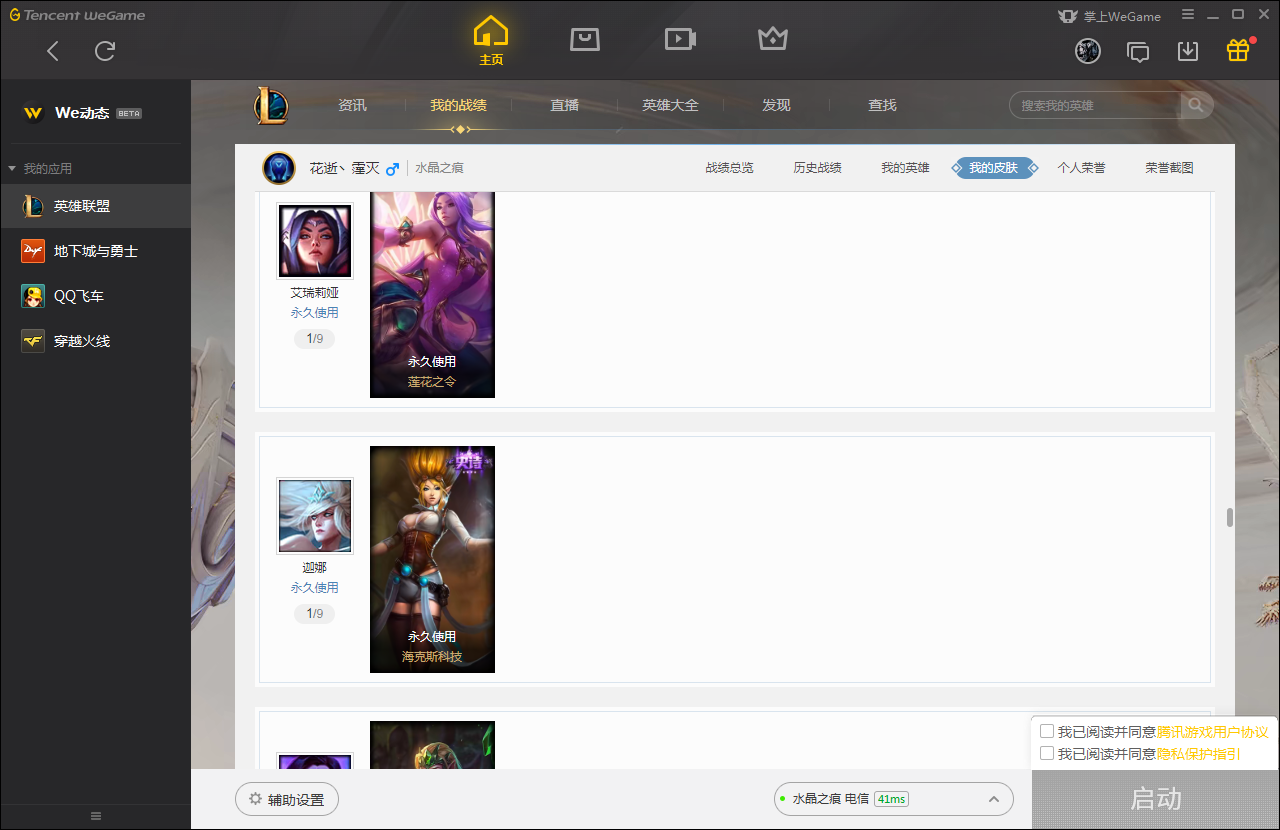This screenshot has height=830, width=1280.
Task: Switch to 我的英雄 sub-tab
Action: (x=905, y=168)
